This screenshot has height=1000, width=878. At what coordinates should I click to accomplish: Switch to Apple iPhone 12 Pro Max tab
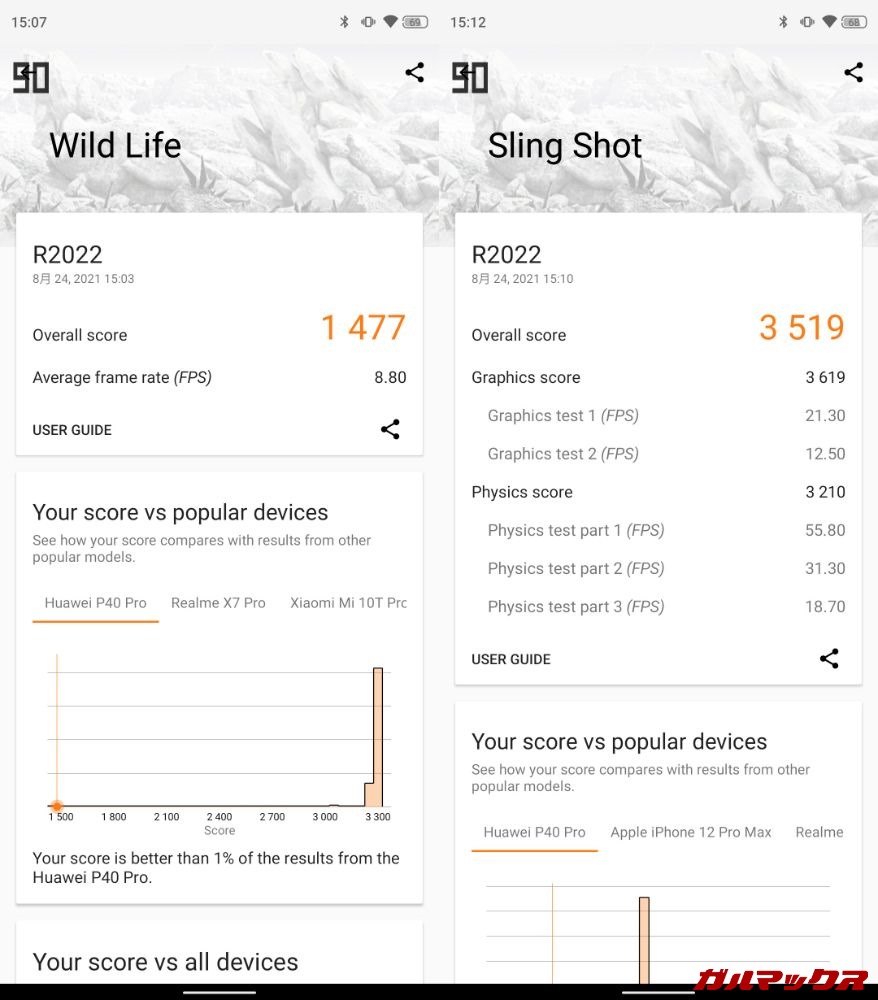tap(691, 832)
